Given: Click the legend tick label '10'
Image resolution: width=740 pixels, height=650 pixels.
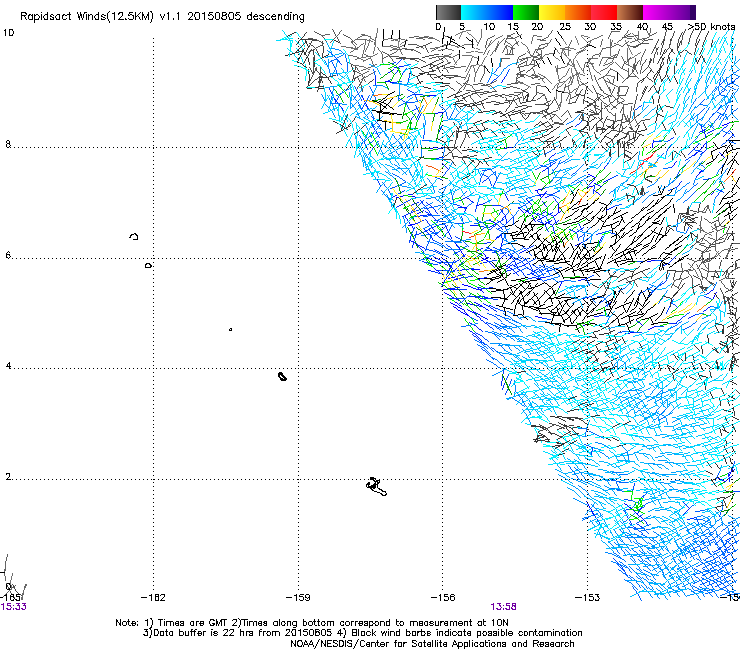Looking at the screenshot, I should click(489, 27).
